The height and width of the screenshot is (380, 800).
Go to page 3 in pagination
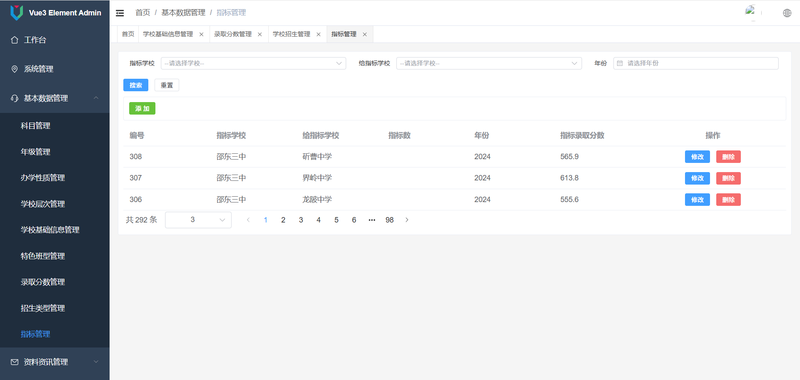[301, 220]
